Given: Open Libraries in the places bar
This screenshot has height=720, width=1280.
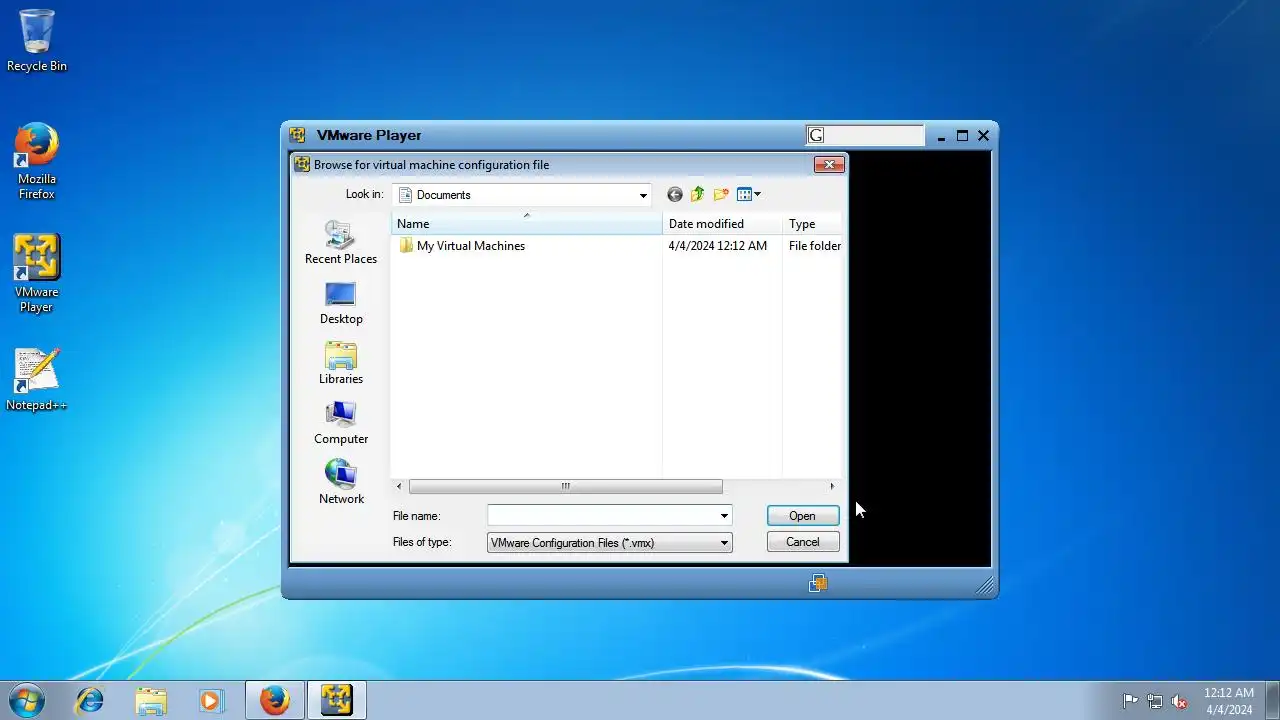Looking at the screenshot, I should pos(341,363).
